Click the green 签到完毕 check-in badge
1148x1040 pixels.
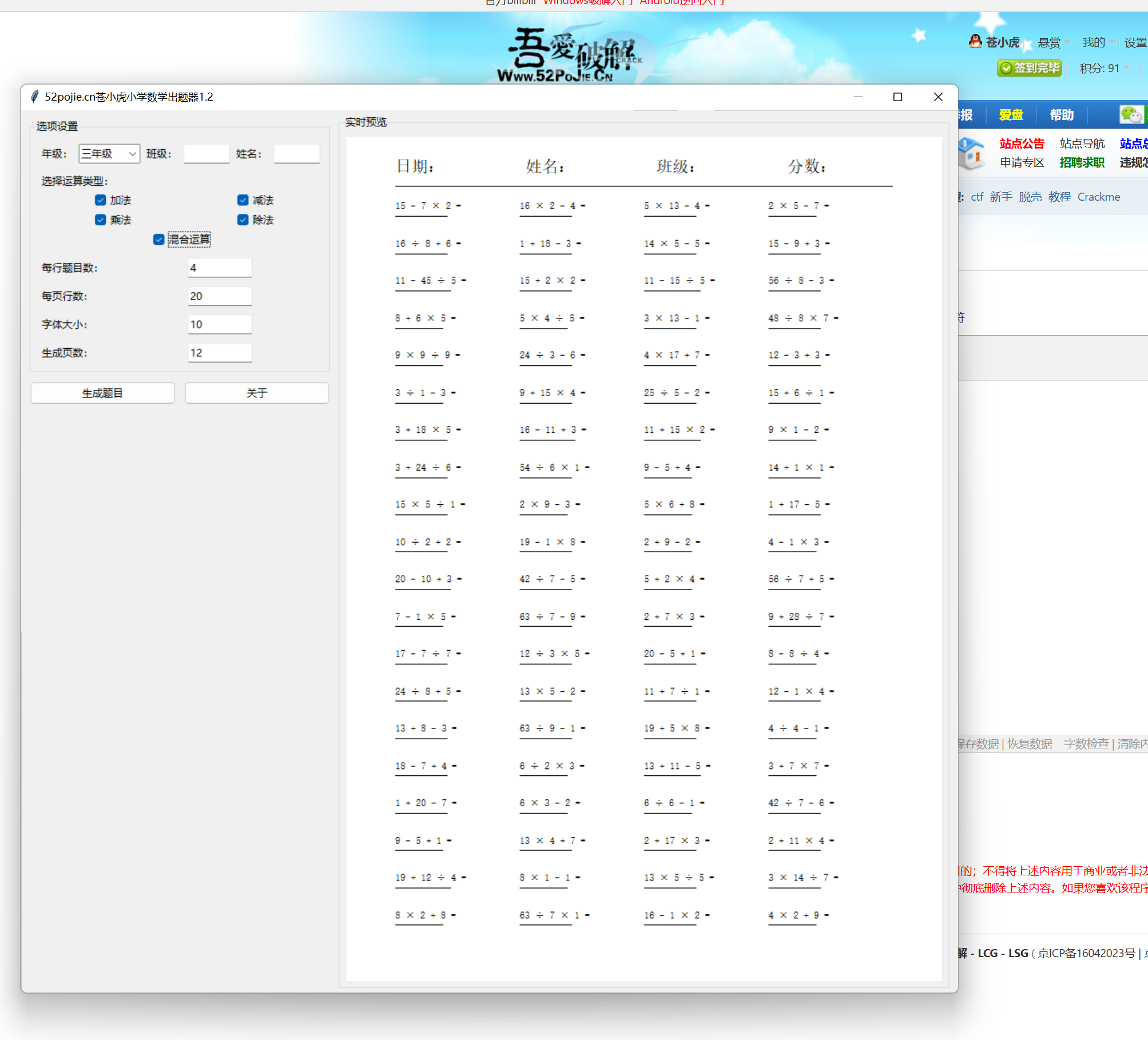[1030, 68]
